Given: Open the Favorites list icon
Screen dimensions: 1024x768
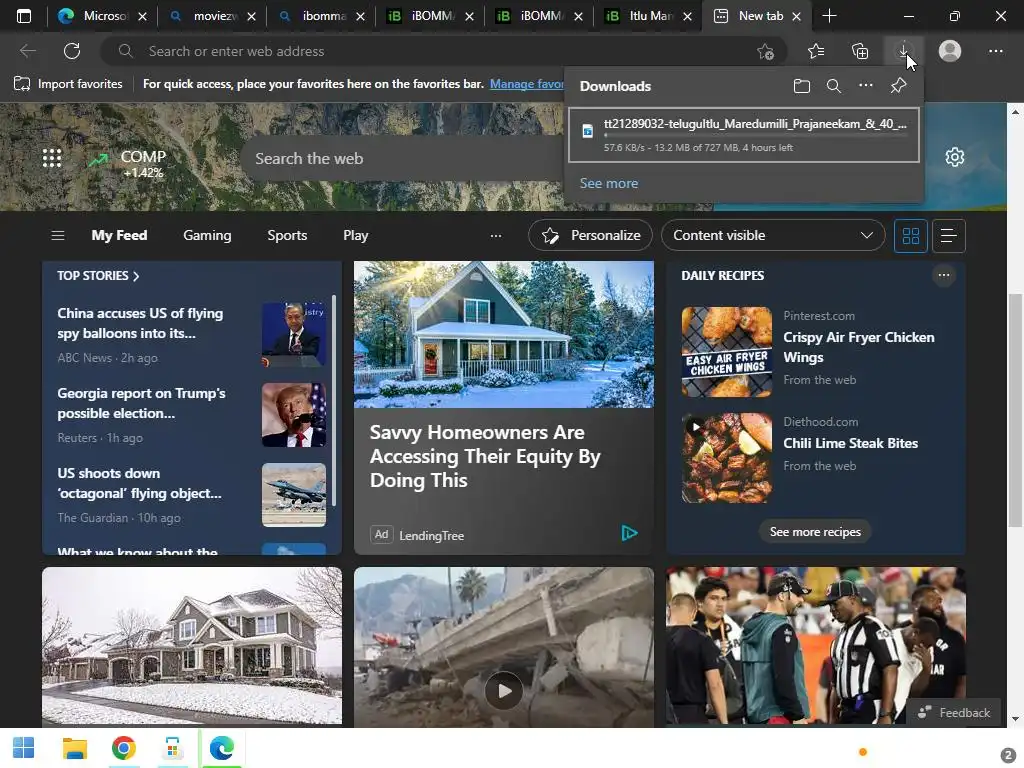Looking at the screenshot, I should tap(816, 51).
